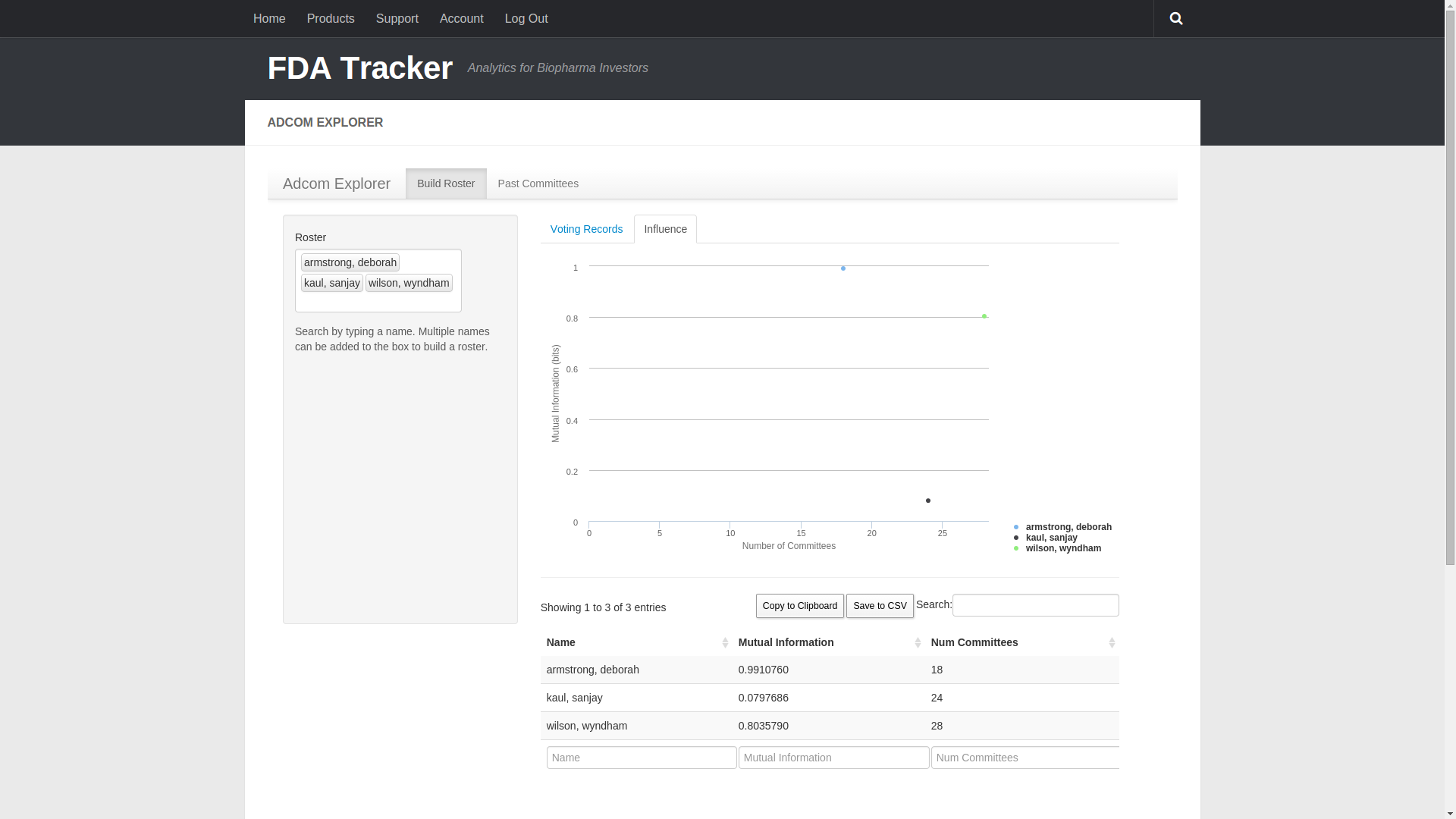Click armstrong, deborah table row name
The height and width of the screenshot is (819, 1456).
[x=593, y=670]
